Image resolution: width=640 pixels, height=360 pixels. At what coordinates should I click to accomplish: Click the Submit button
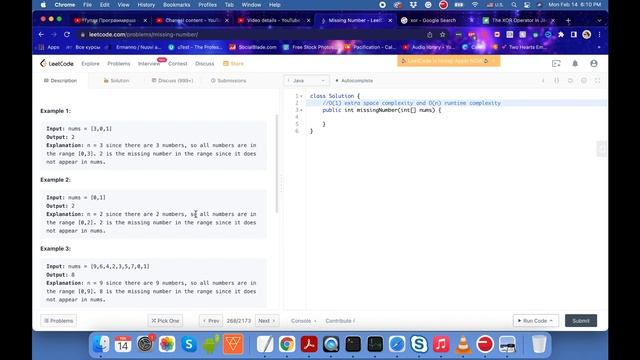coord(581,321)
